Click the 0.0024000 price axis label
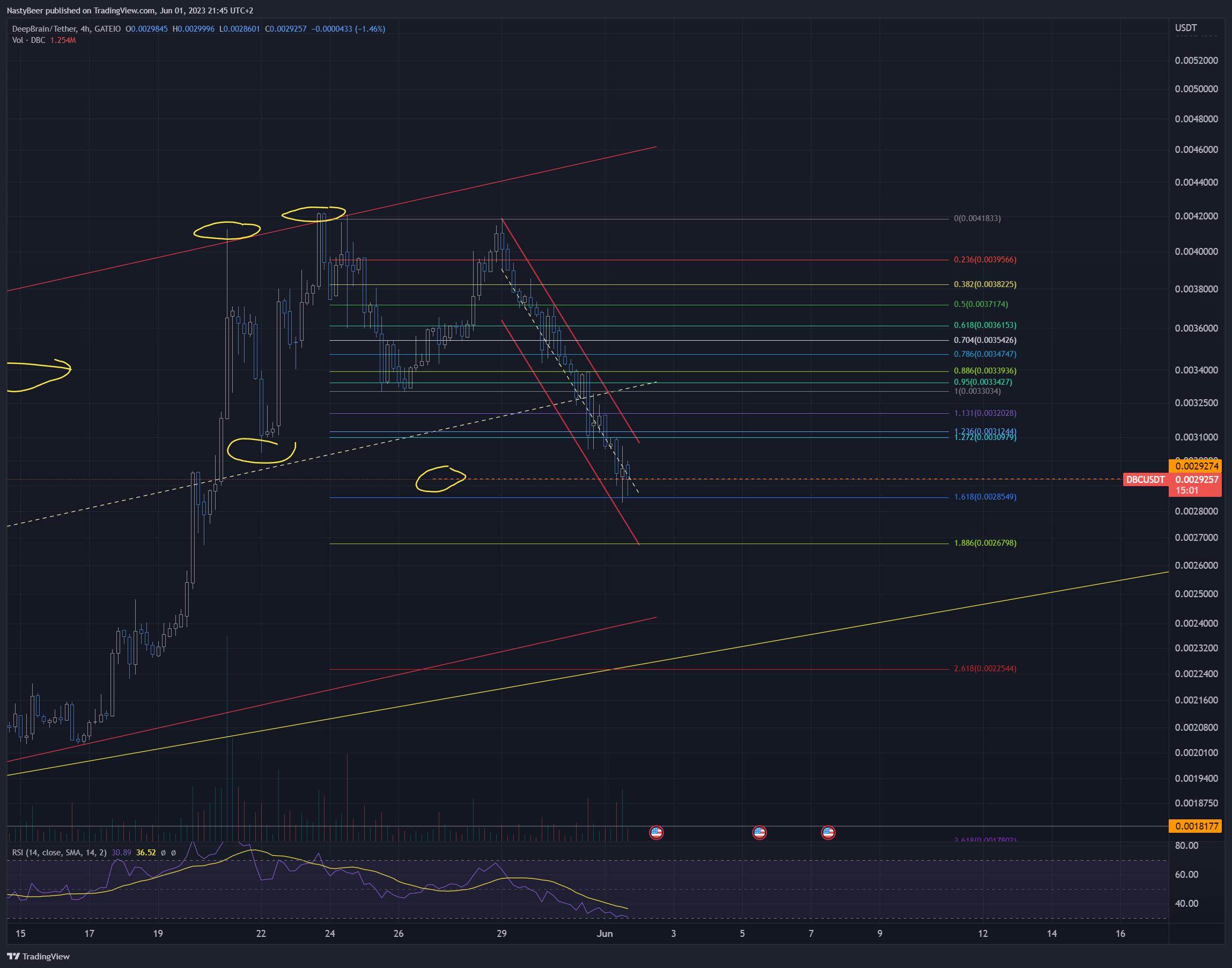Viewport: 1232px width, 968px height. pos(1196,624)
